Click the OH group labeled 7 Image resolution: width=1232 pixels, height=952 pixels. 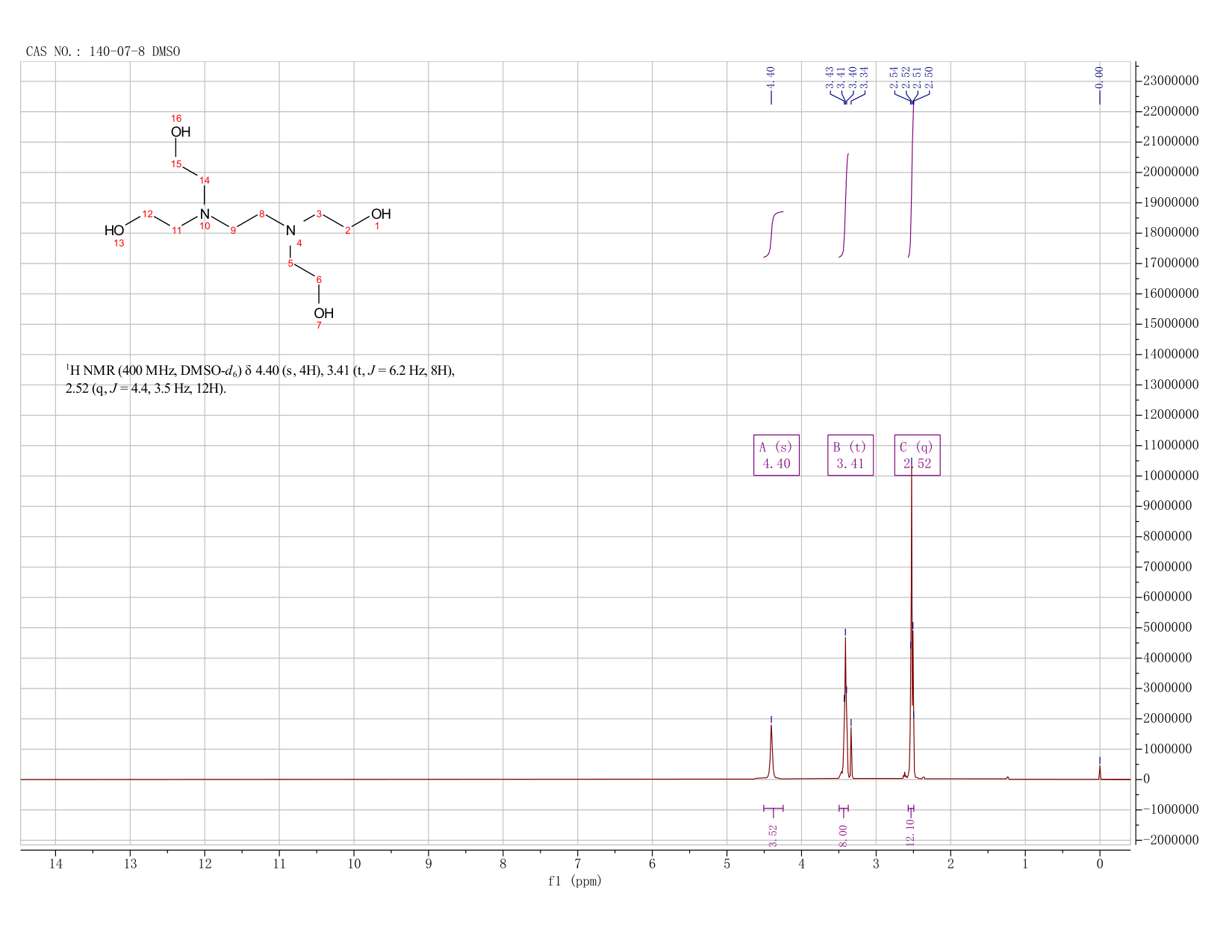[x=323, y=314]
